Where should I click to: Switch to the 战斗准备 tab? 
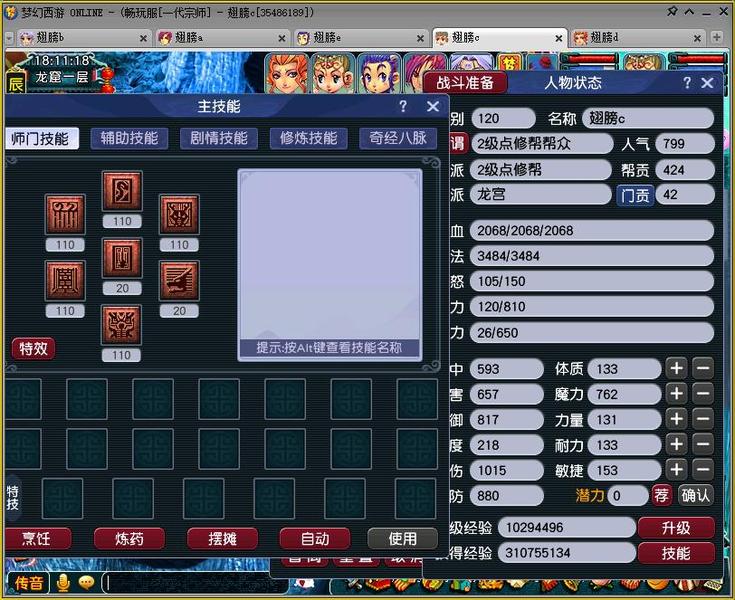(x=465, y=83)
